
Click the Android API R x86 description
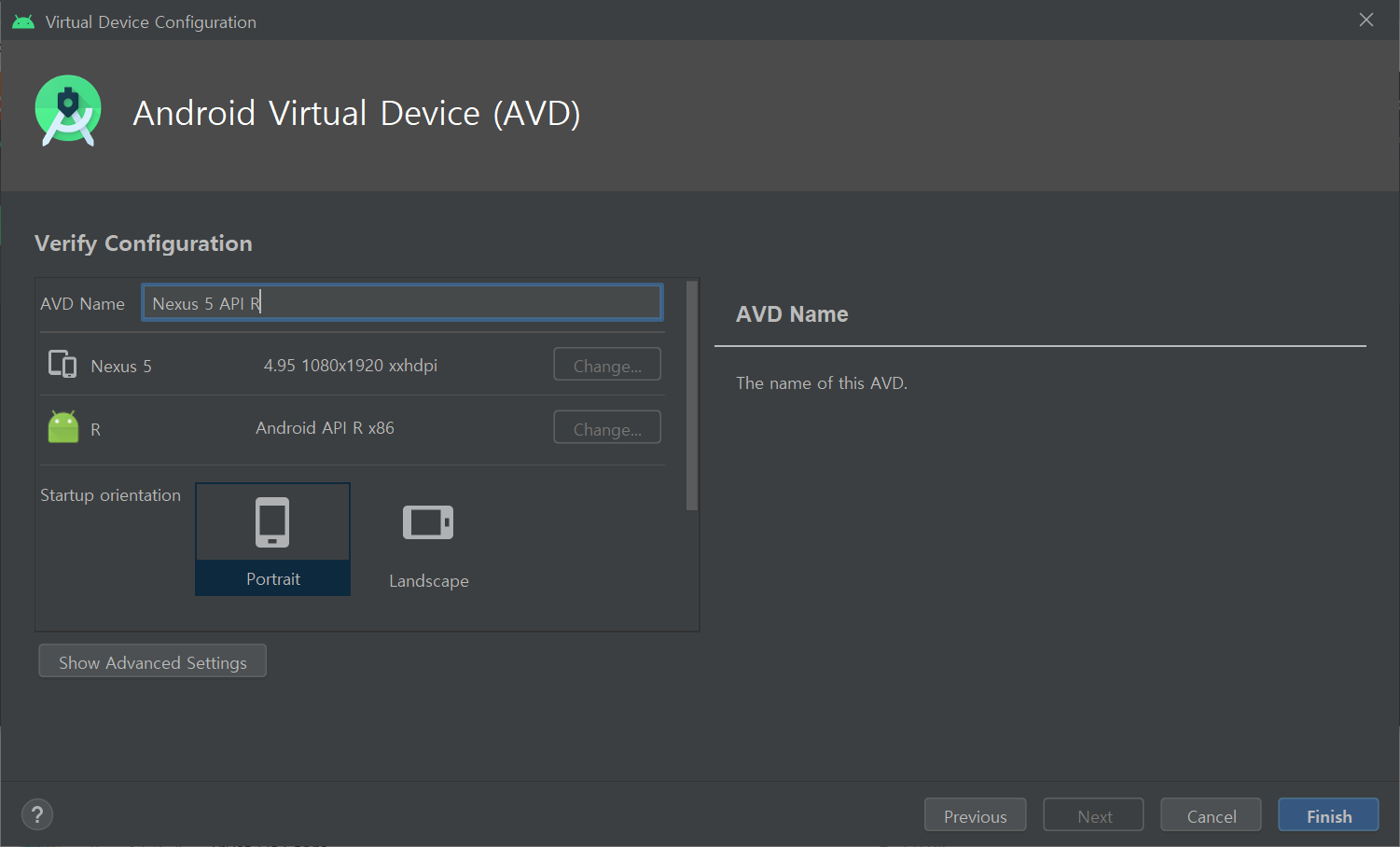point(325,428)
